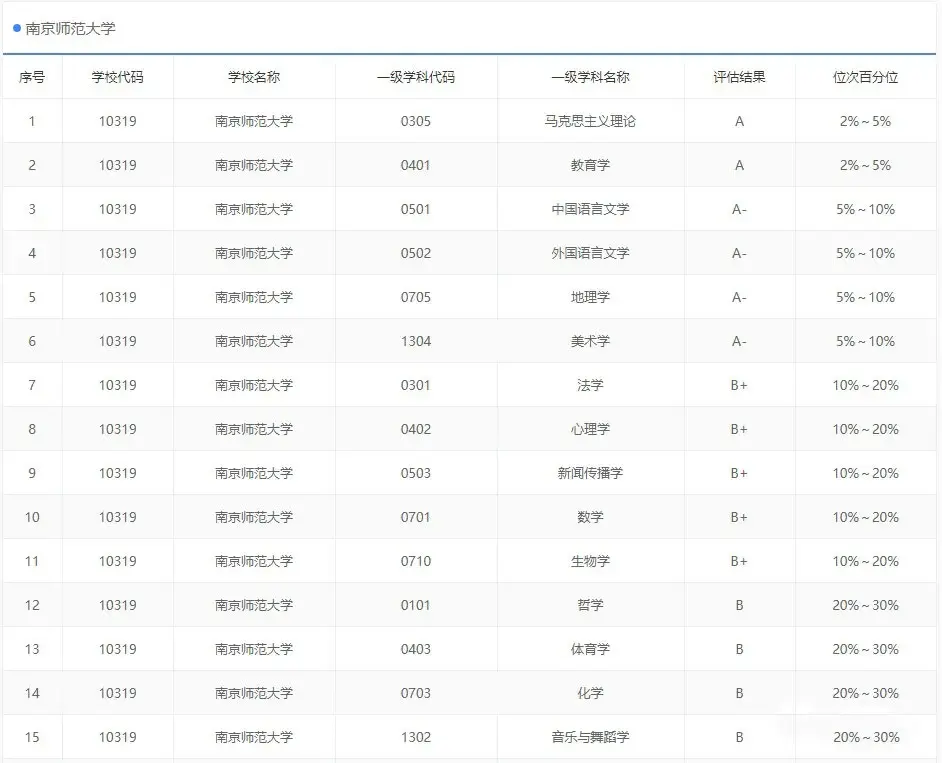Click the 新闻传播学 subject cell
Image resolution: width=942 pixels, height=763 pixels.
pos(591,473)
